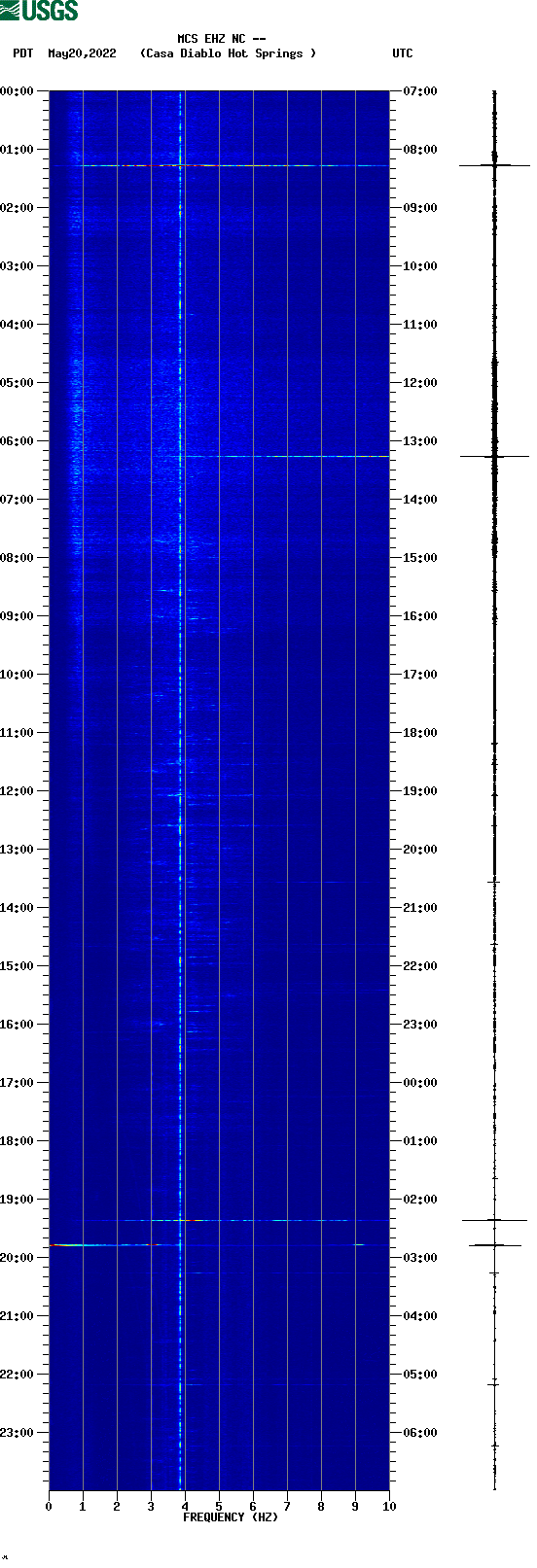
Task: Click the 'May20,2022' date text
Action: 82,53
